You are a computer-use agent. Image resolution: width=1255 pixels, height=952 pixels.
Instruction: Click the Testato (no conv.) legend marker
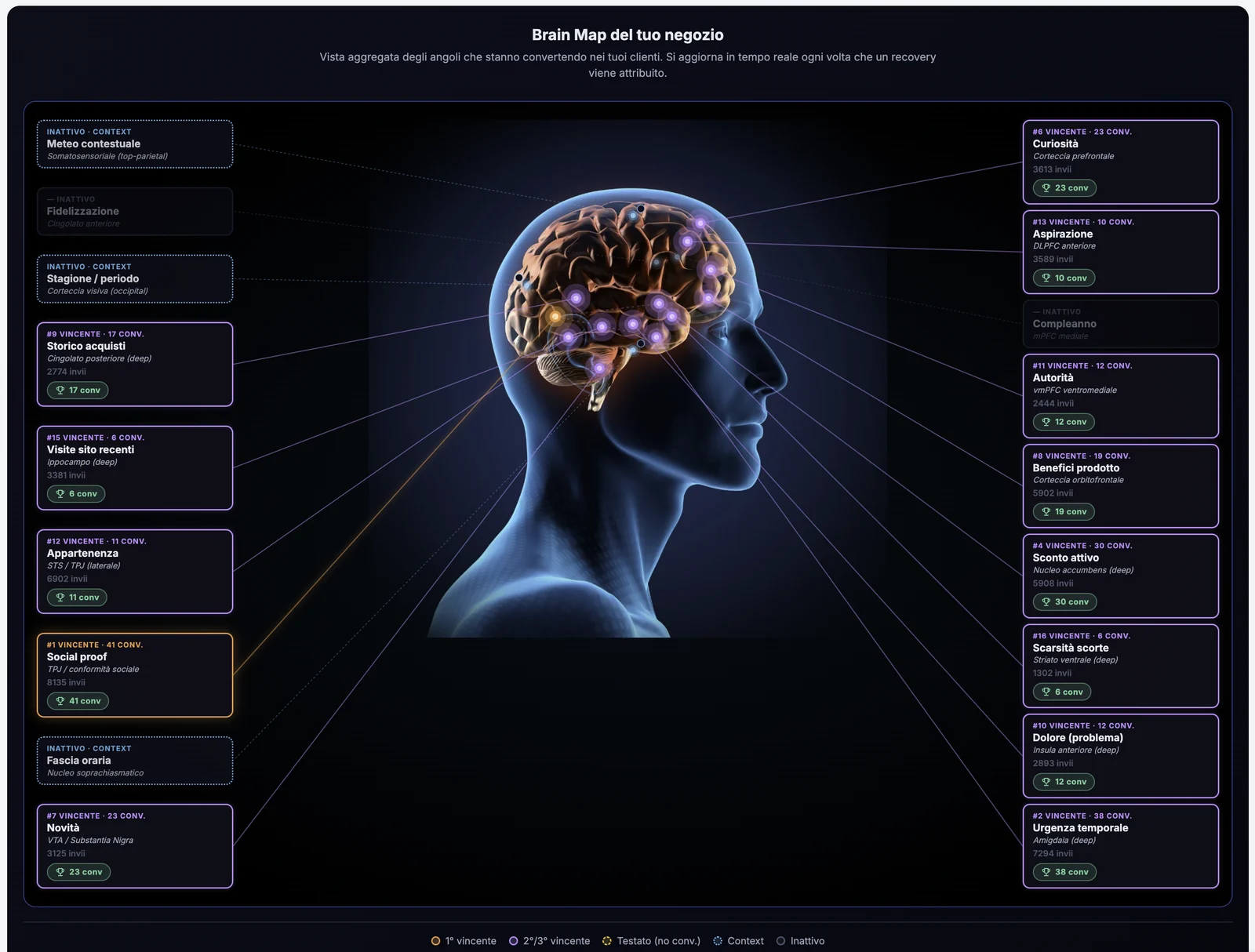(x=606, y=941)
